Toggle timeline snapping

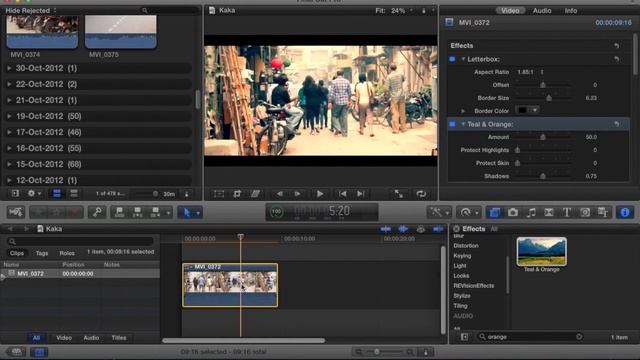[x=438, y=229]
